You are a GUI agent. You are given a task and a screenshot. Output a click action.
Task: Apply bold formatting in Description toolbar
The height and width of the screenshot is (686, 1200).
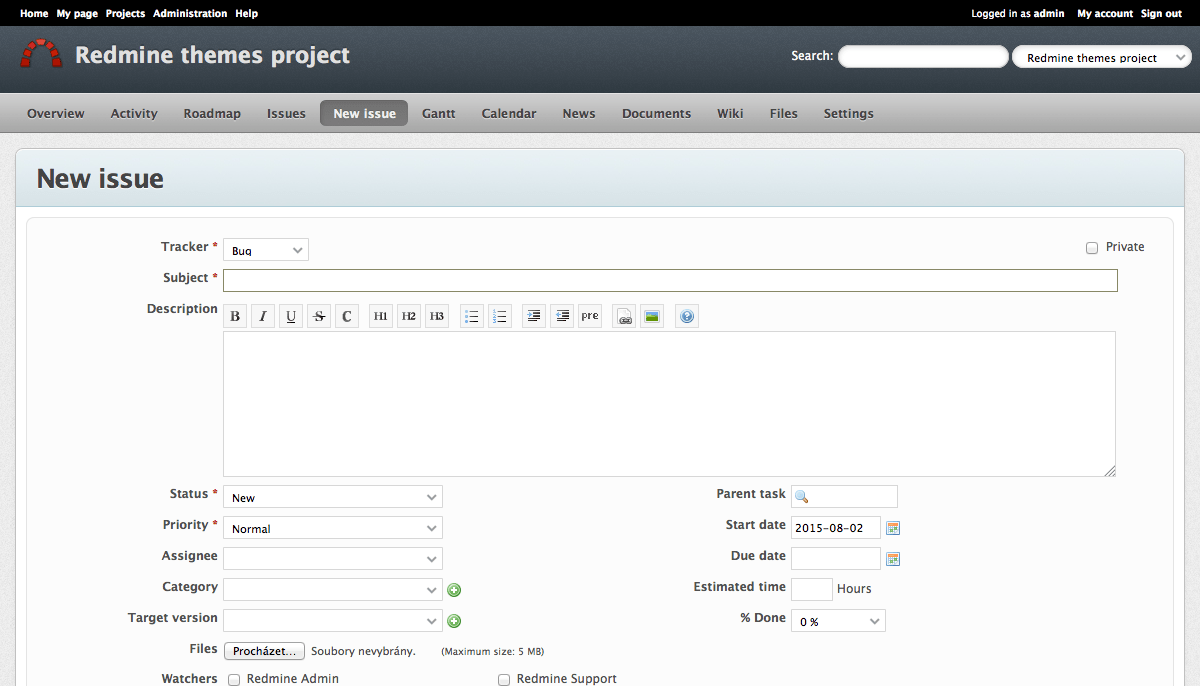coord(235,317)
